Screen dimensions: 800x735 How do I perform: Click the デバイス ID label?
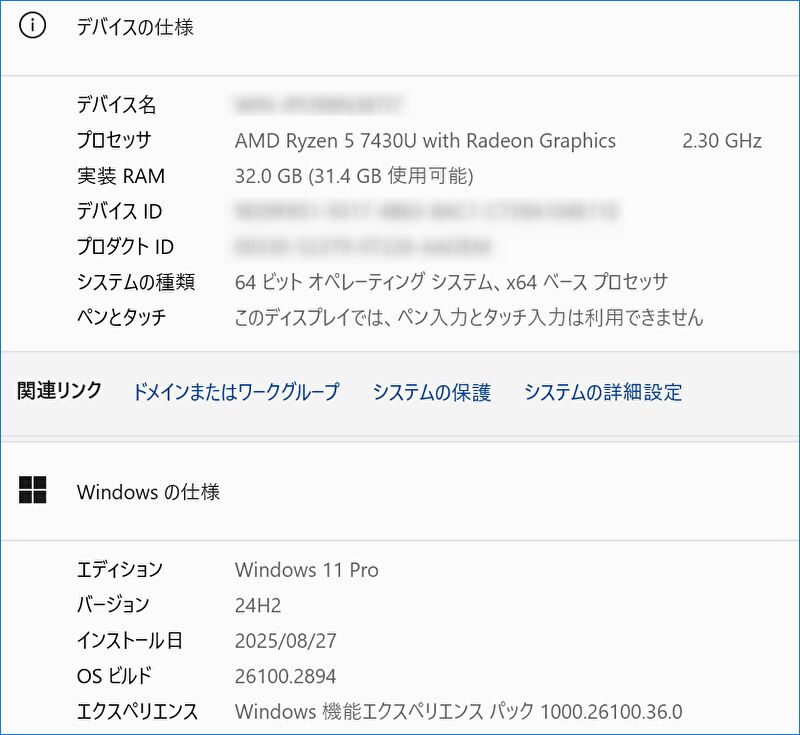tap(119, 211)
